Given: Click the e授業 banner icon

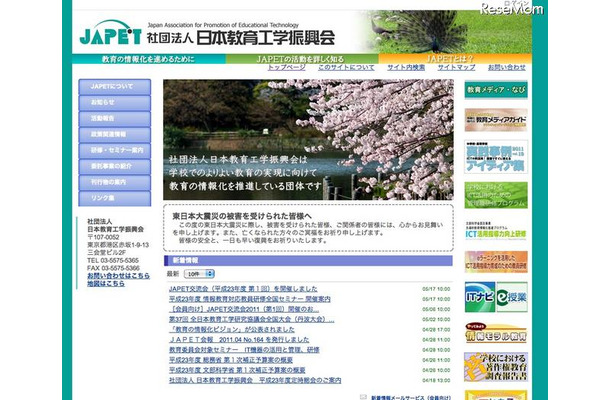Looking at the screenshot, I should tap(512, 297).
